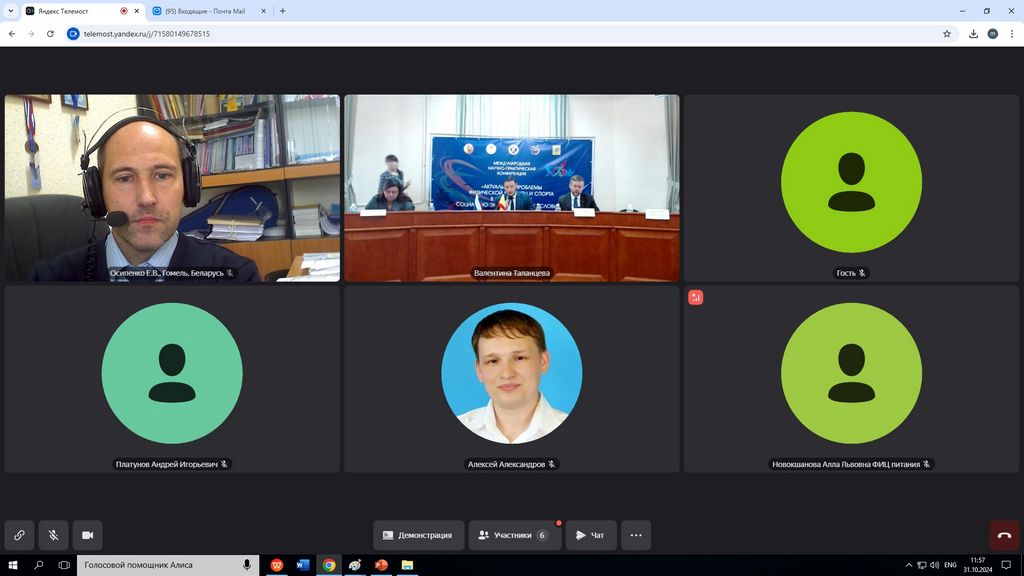Reload the Telemost page
1024x576 pixels.
[x=50, y=33]
